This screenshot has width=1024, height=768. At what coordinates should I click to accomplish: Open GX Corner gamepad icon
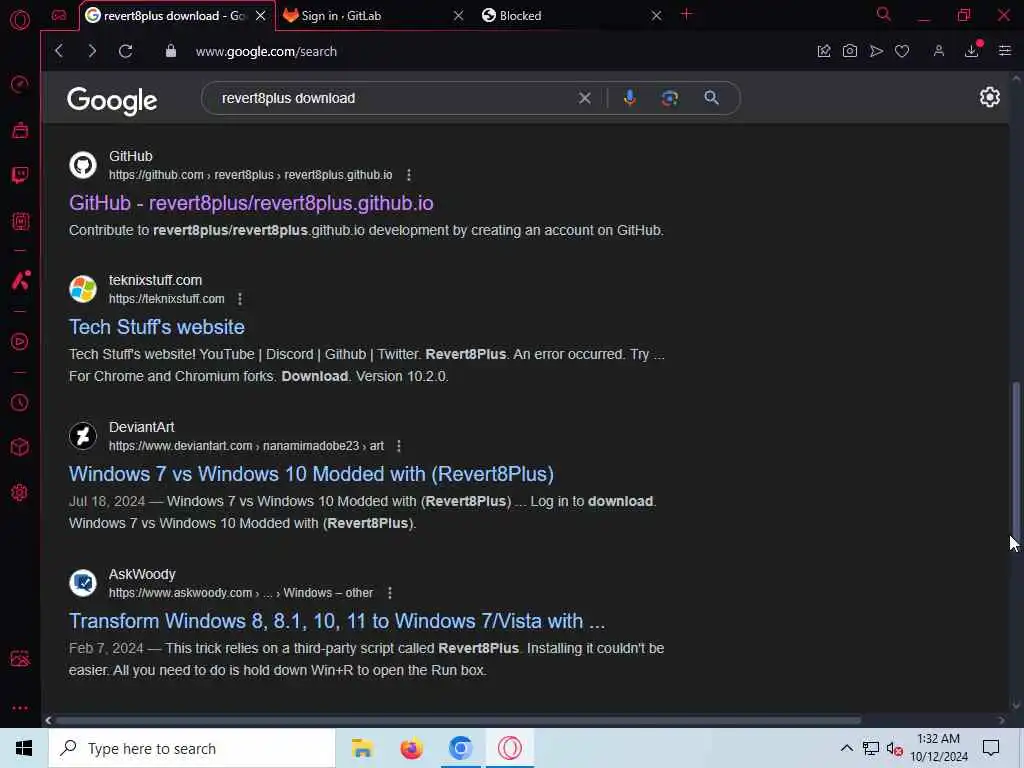[59, 16]
